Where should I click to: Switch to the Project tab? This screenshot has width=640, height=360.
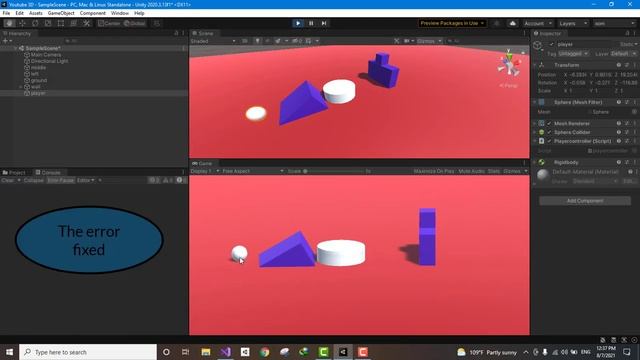[14, 172]
